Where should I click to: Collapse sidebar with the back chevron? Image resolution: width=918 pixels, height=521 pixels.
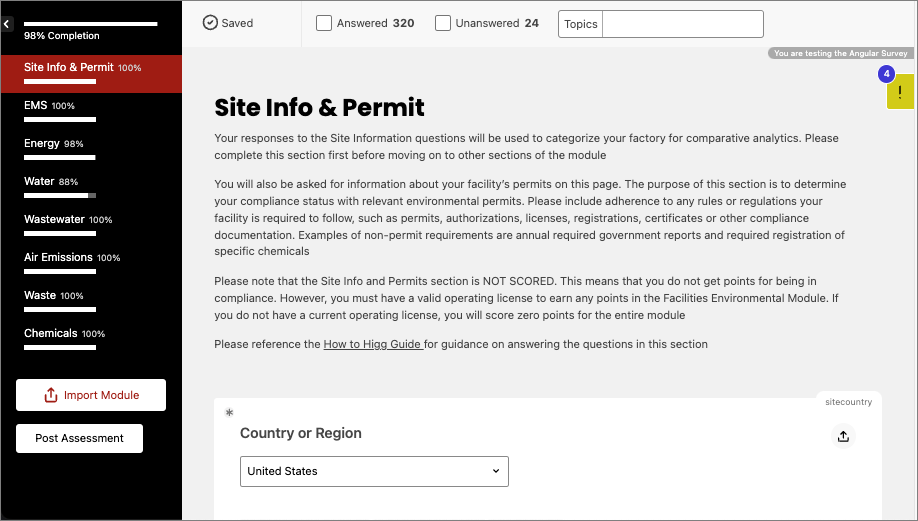[7, 23]
